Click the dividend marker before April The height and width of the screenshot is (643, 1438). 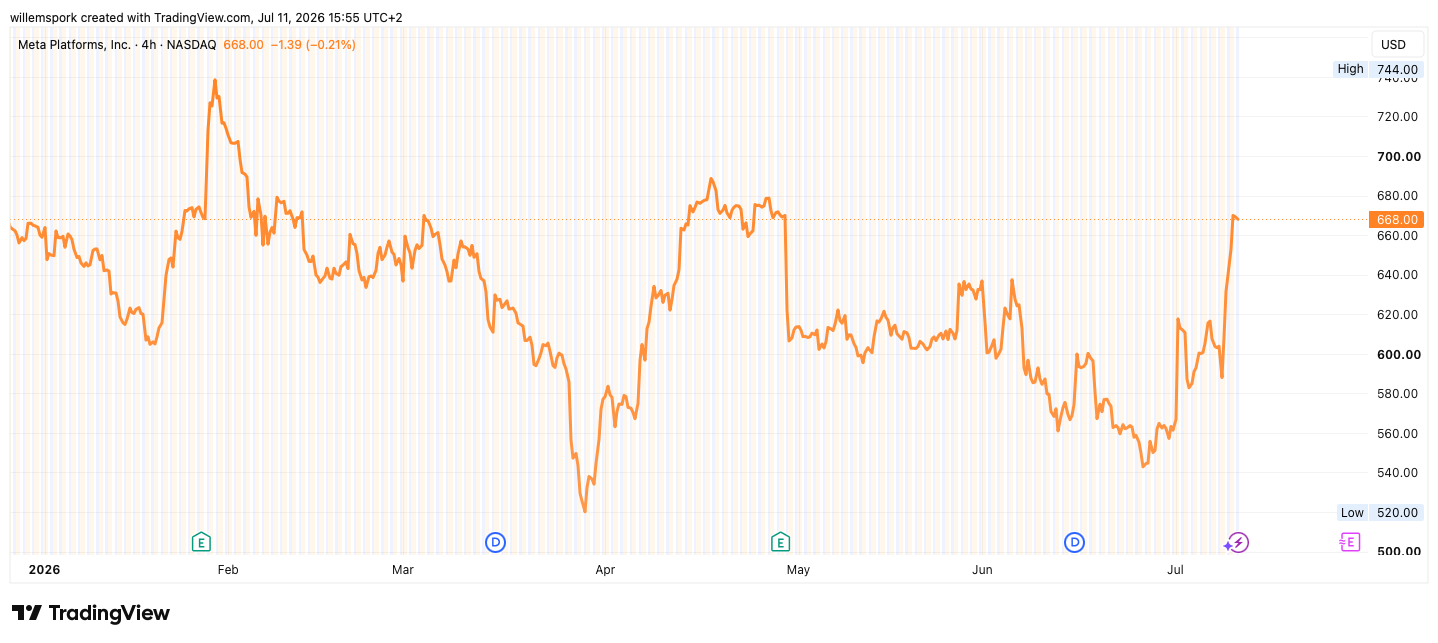pyautogui.click(x=495, y=542)
